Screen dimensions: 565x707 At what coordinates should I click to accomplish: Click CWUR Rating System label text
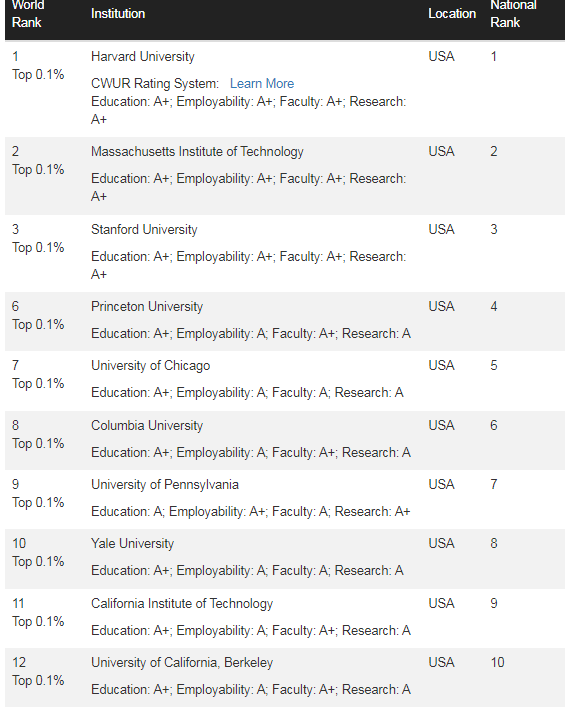click(x=155, y=83)
